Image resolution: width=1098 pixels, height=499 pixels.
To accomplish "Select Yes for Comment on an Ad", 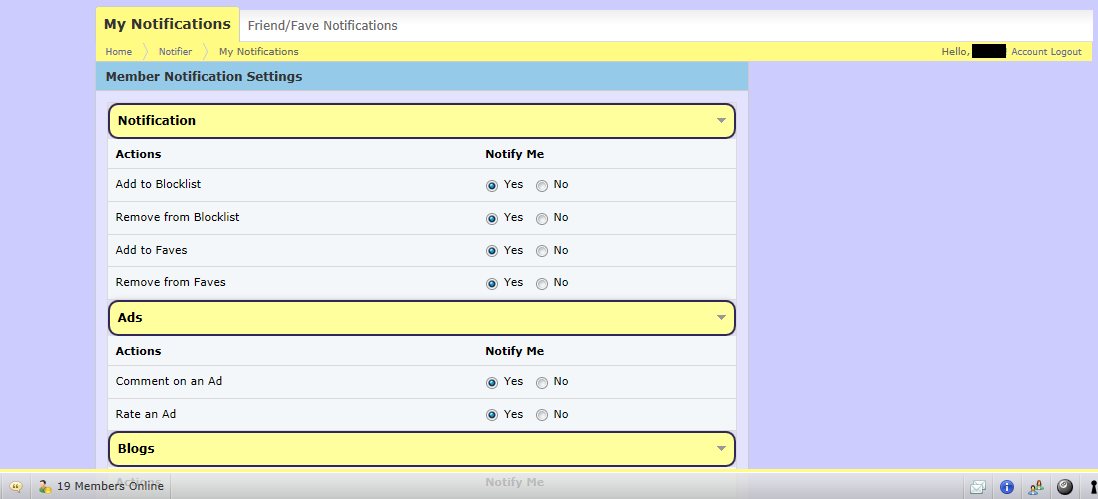I will [x=492, y=382].
